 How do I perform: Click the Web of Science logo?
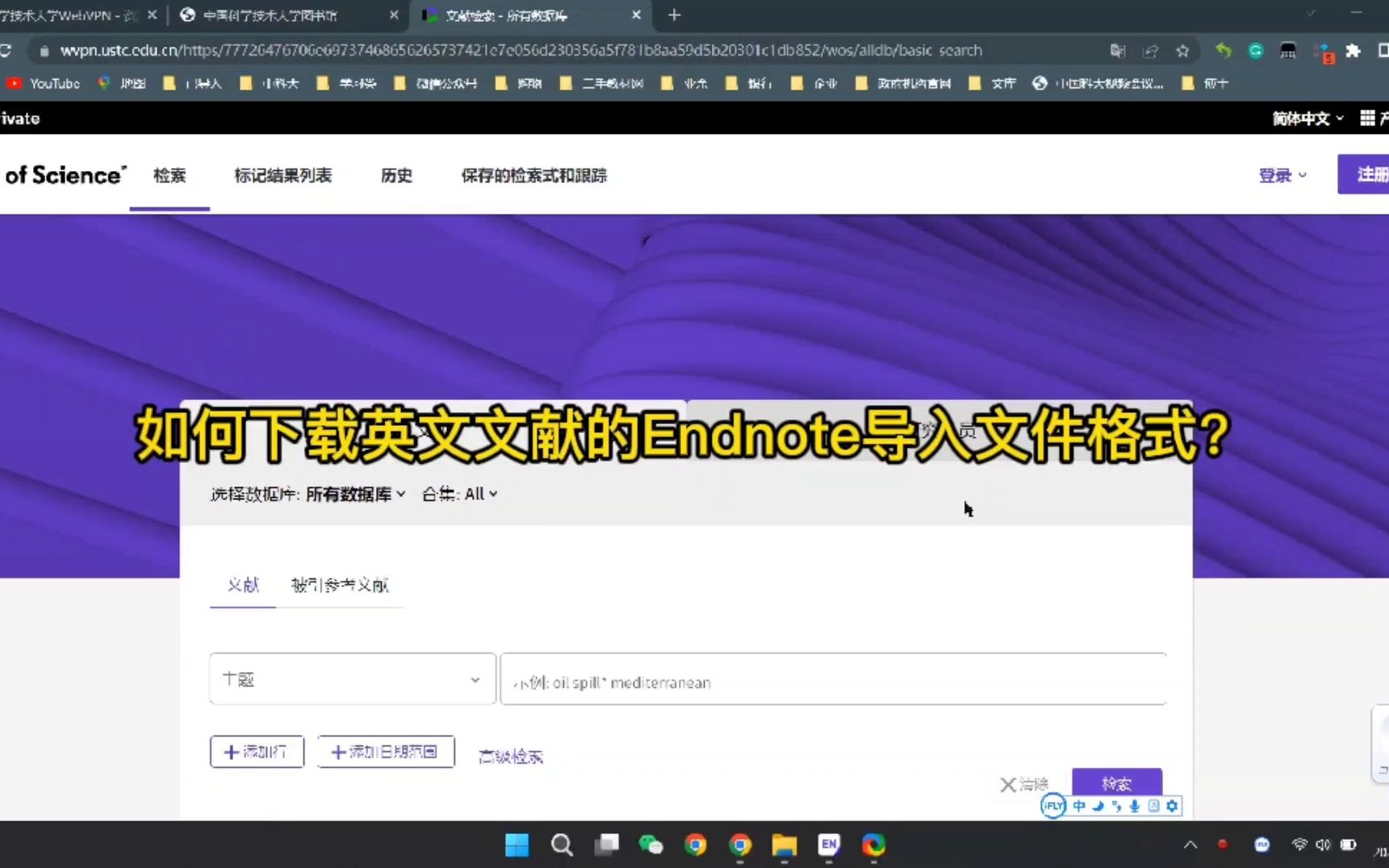(x=65, y=175)
